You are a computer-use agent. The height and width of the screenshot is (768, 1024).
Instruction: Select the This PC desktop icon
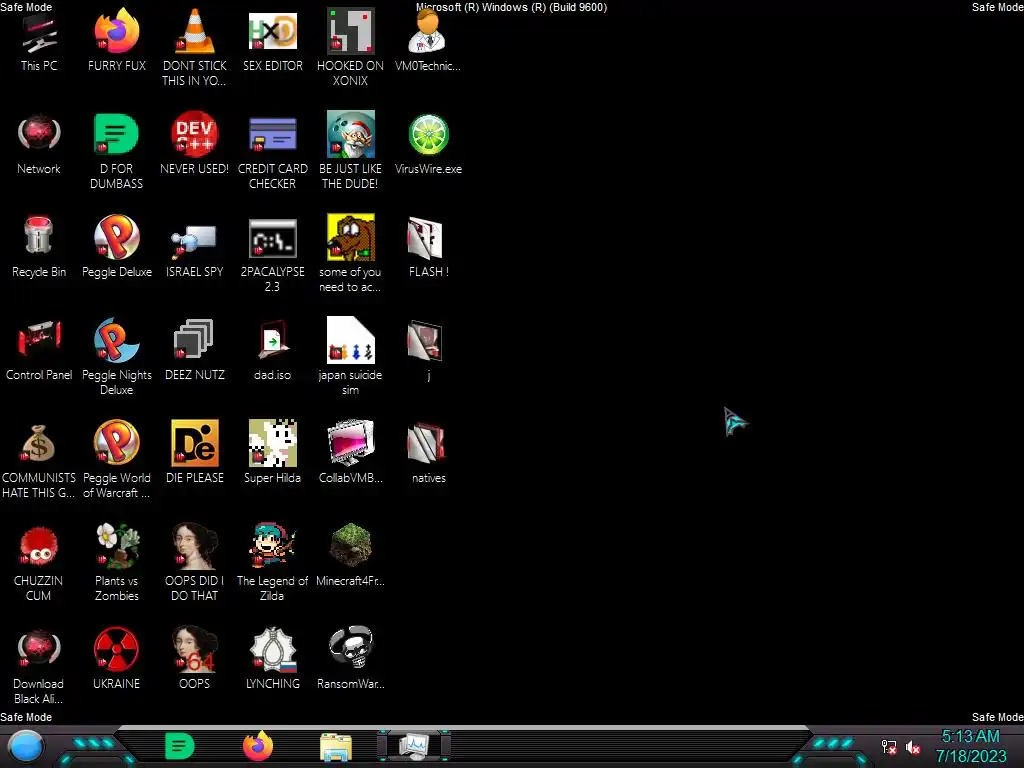[x=39, y=35]
